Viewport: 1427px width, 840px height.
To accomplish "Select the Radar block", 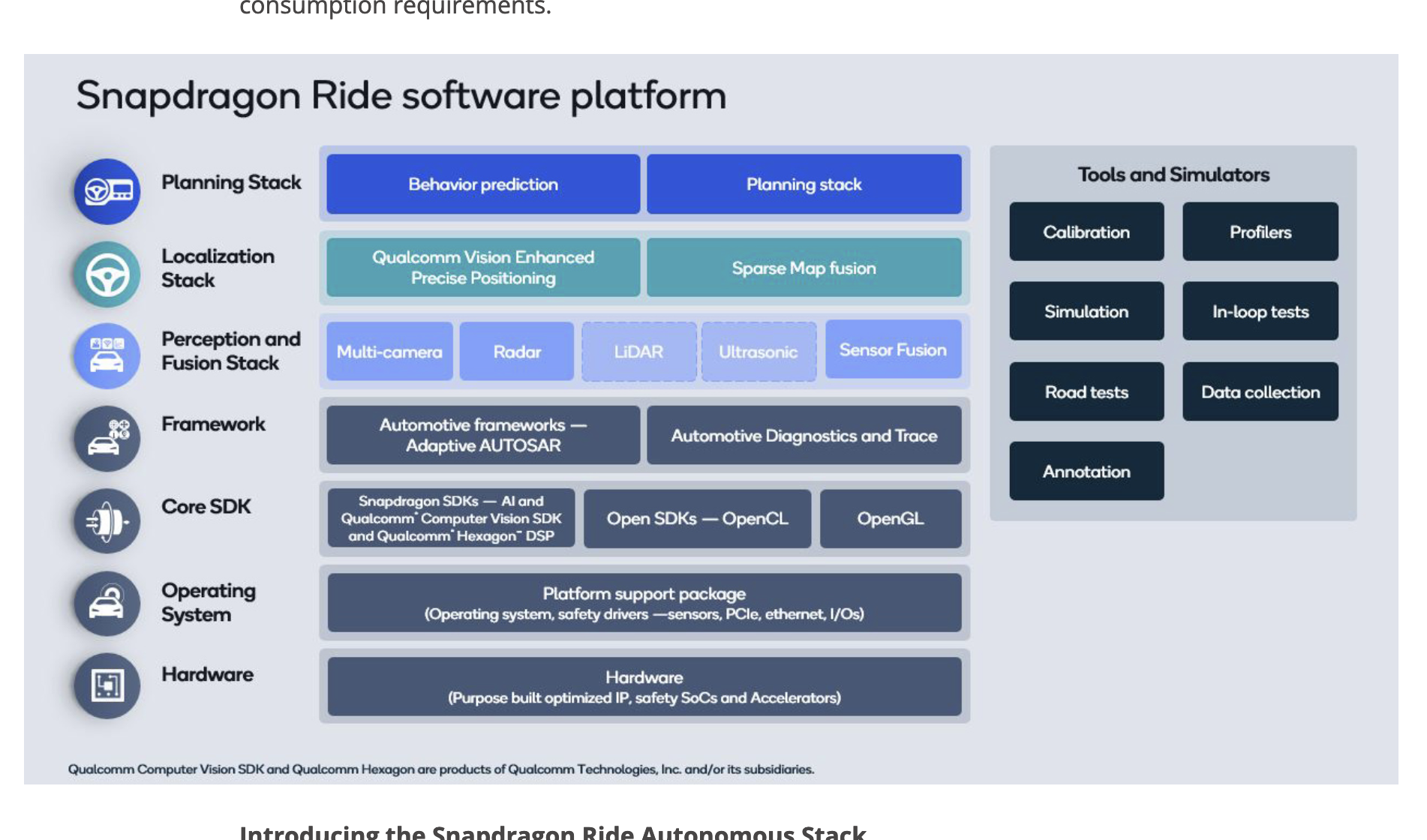I will [517, 351].
